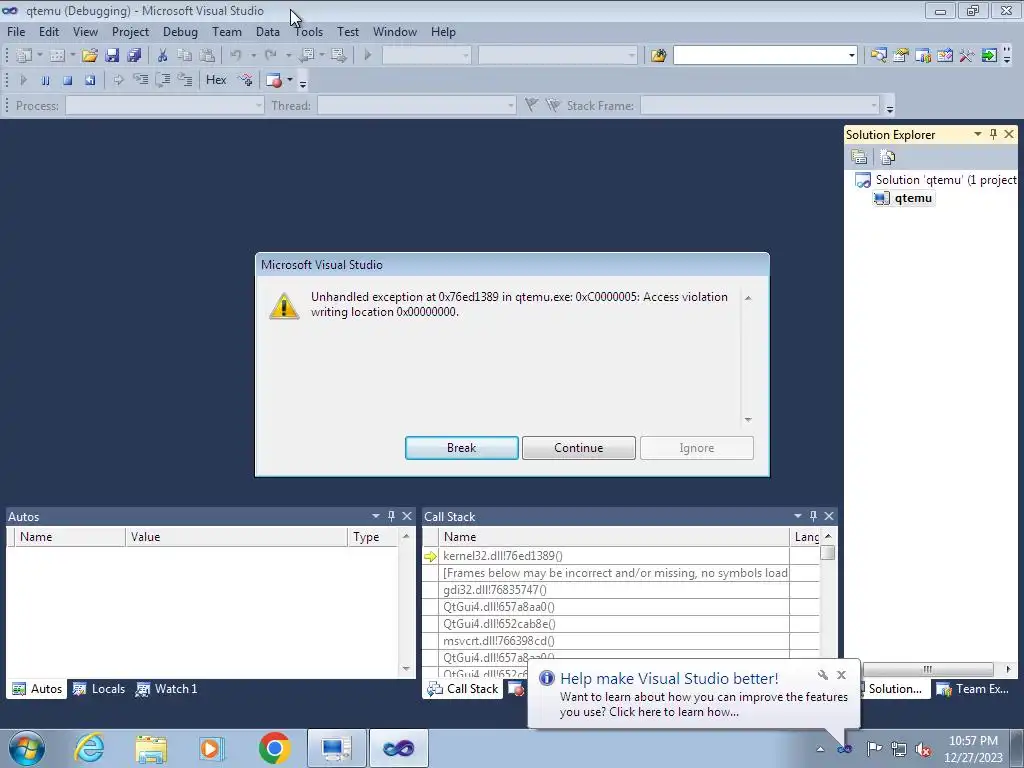The image size is (1024, 768).
Task: Click Solution Explorer horizontal scrollbar thumb
Action: coord(927,669)
